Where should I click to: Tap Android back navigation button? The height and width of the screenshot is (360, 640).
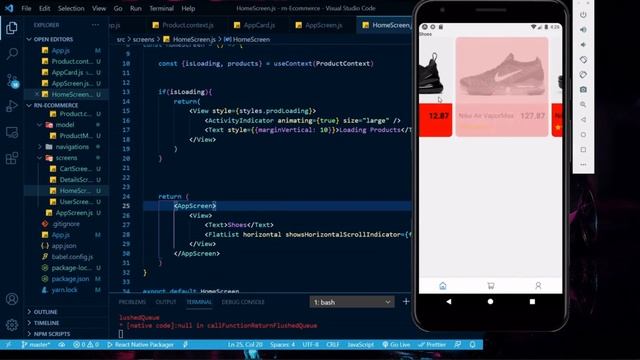coord(449,302)
